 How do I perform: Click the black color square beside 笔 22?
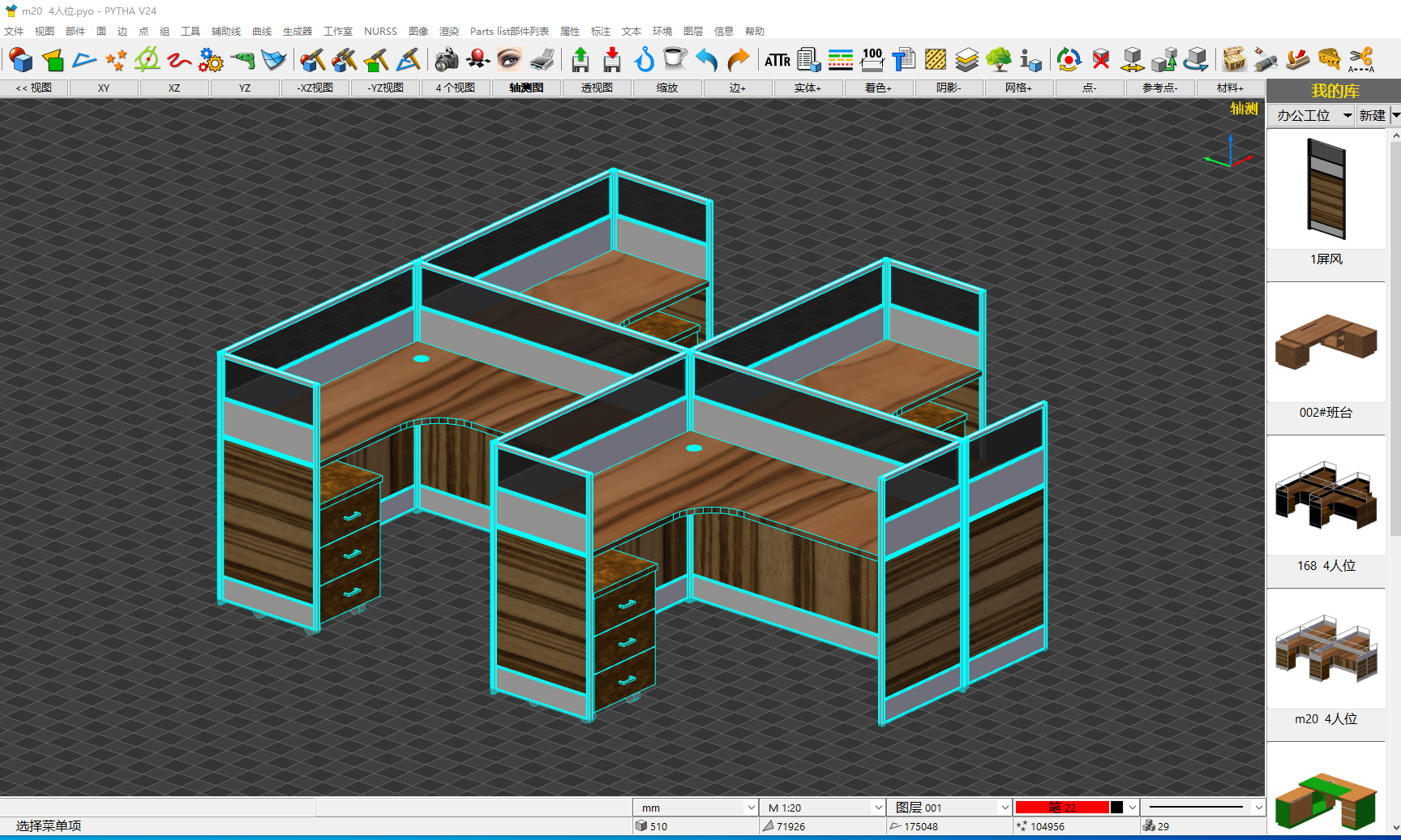[1116, 808]
